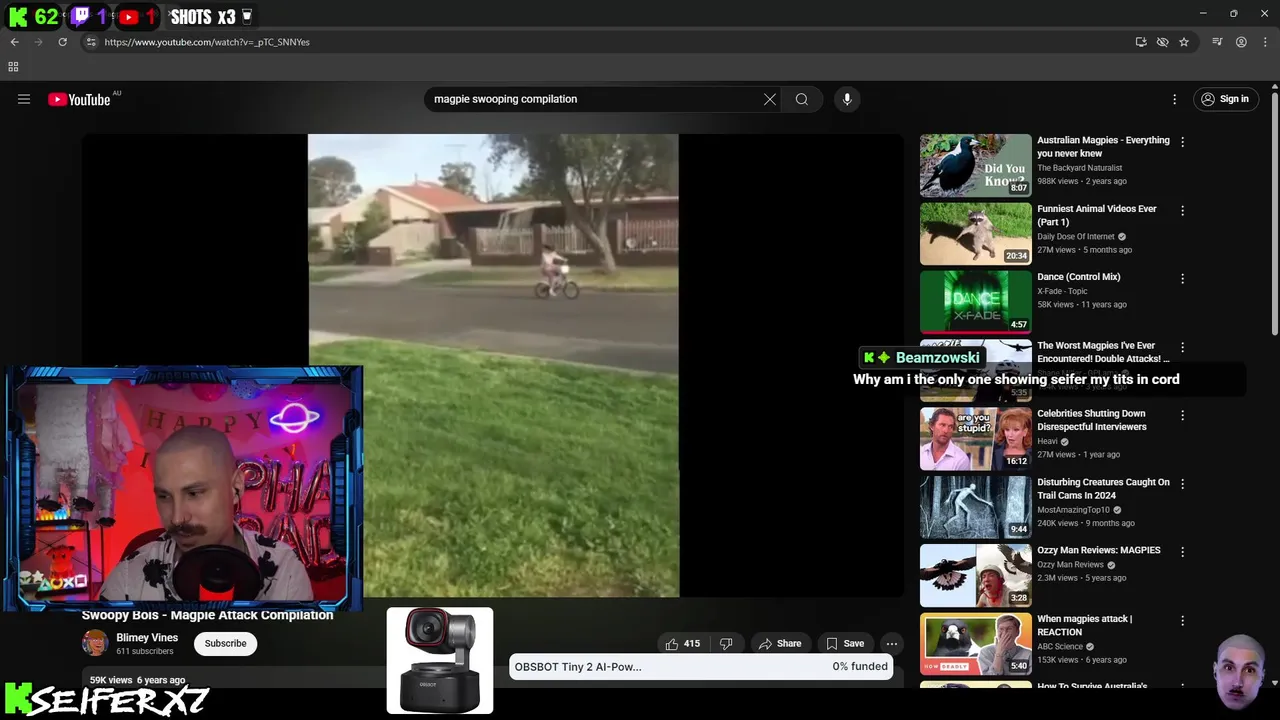Click the browser back arrow
This screenshot has height=720, width=1280.
click(x=14, y=42)
